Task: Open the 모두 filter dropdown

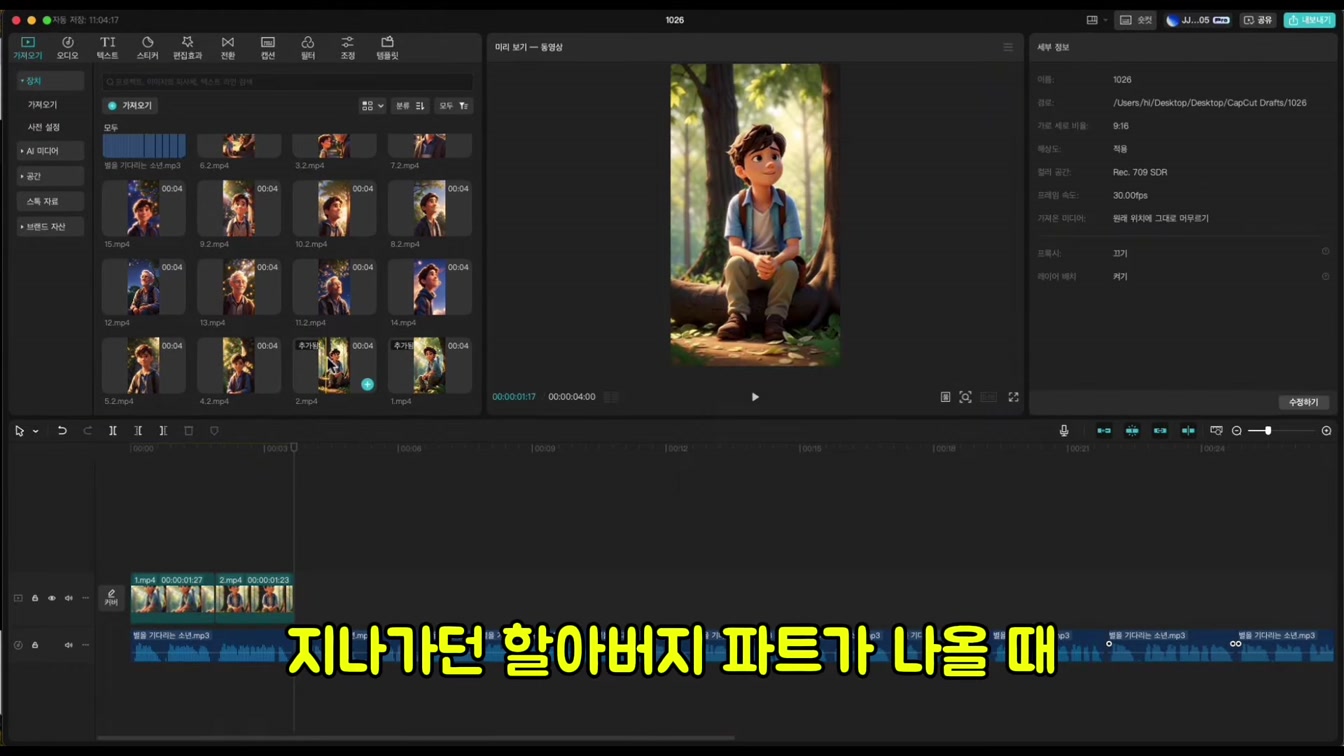Action: (x=453, y=105)
